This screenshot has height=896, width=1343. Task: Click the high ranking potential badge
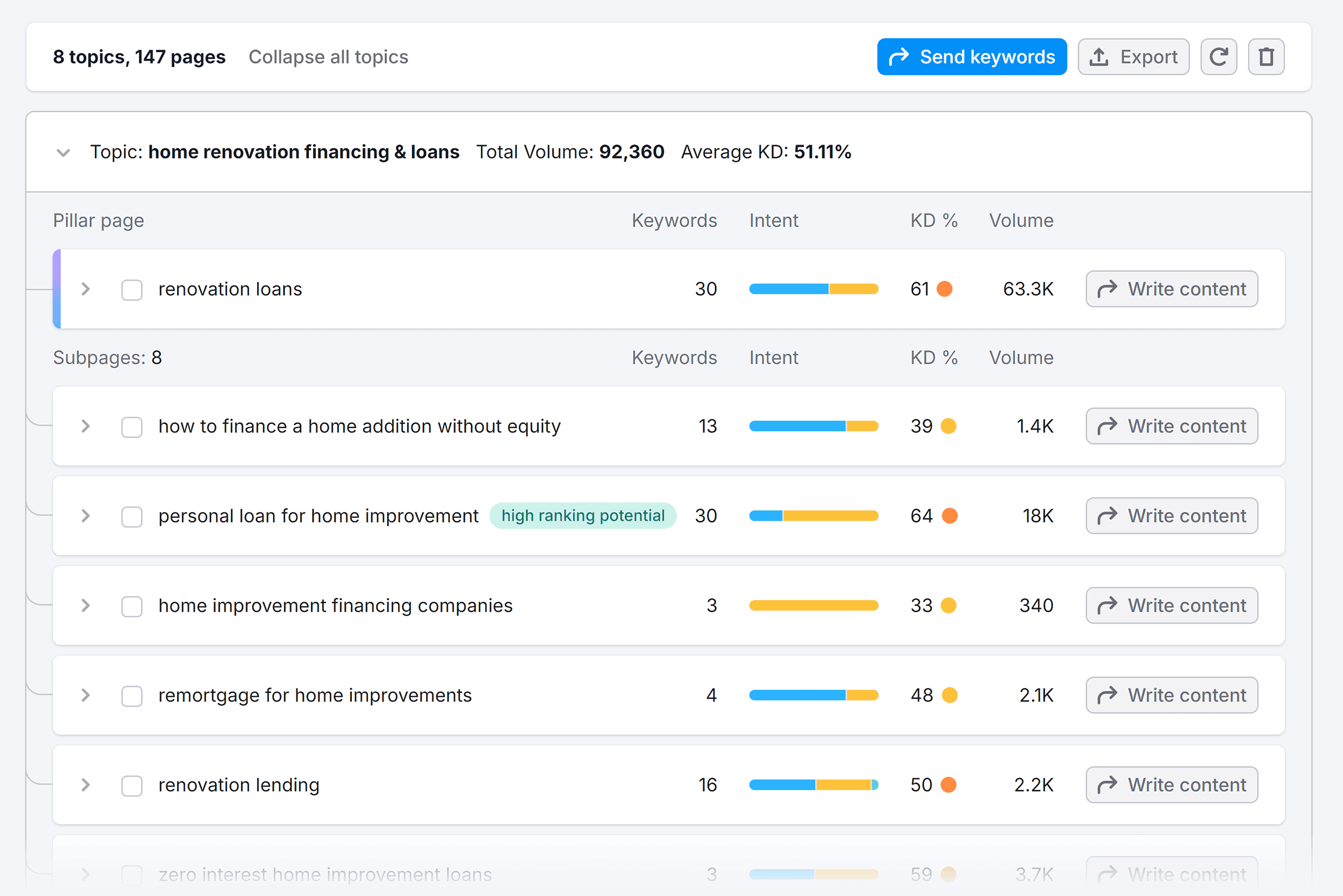tap(582, 516)
